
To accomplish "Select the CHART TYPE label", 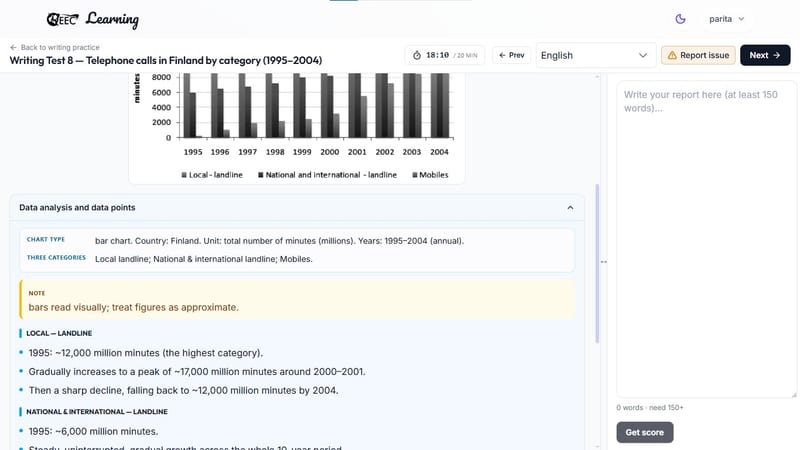I will (x=46, y=239).
